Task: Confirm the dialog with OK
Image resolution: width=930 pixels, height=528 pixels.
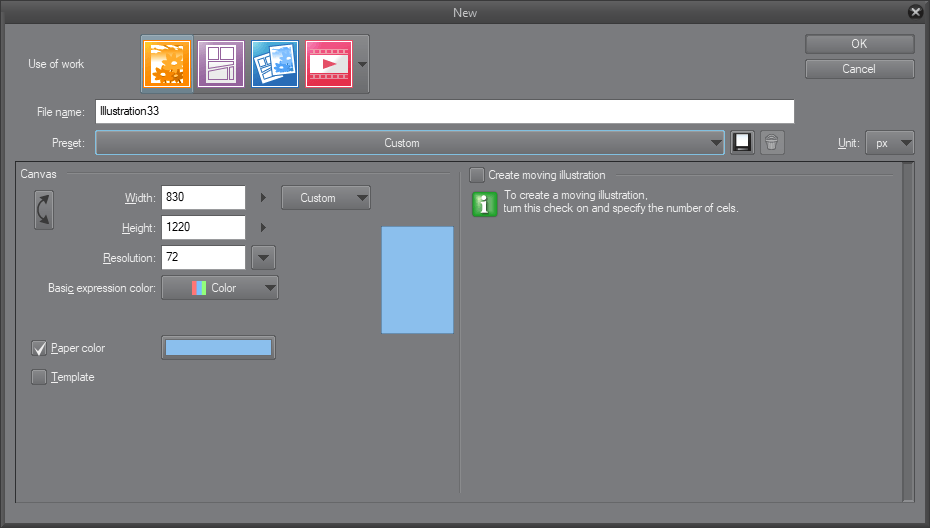Action: click(x=859, y=44)
